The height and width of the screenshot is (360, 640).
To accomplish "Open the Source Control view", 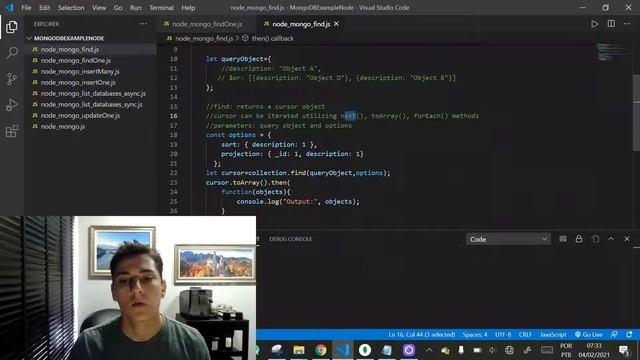I will tap(12, 79).
